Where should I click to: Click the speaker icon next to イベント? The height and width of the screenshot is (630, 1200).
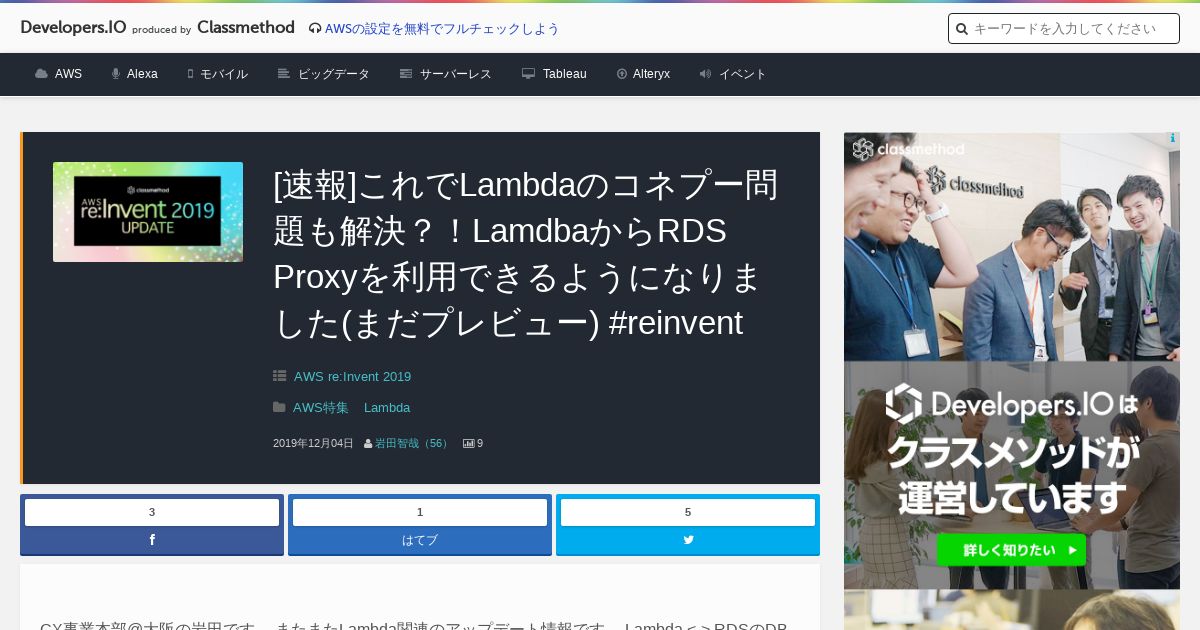(705, 74)
